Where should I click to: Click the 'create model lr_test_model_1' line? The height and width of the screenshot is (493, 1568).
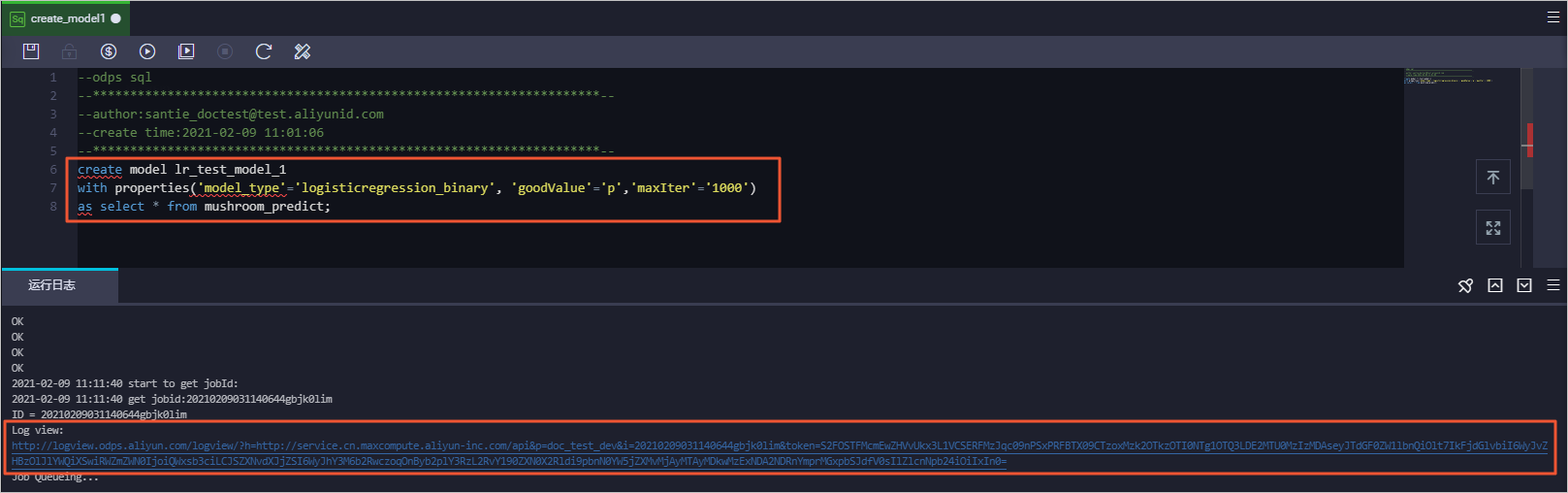[x=181, y=169]
